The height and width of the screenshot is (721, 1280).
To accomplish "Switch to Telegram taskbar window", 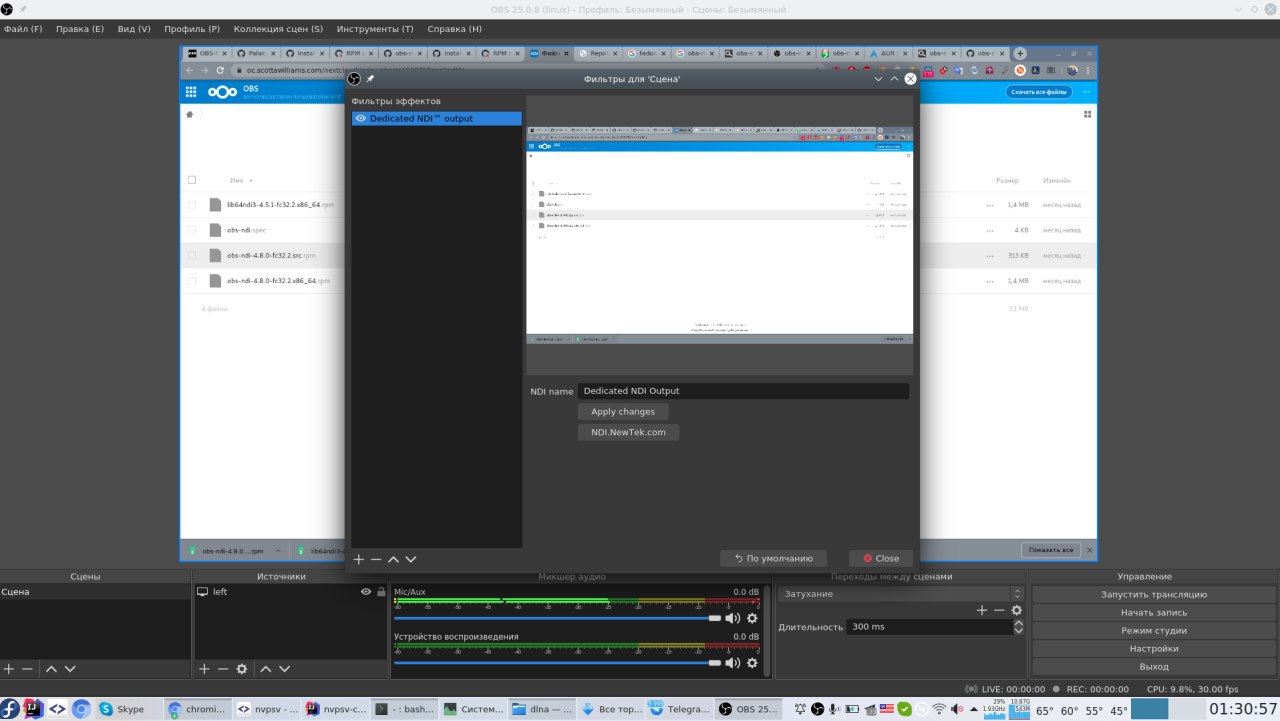I will tap(679, 709).
